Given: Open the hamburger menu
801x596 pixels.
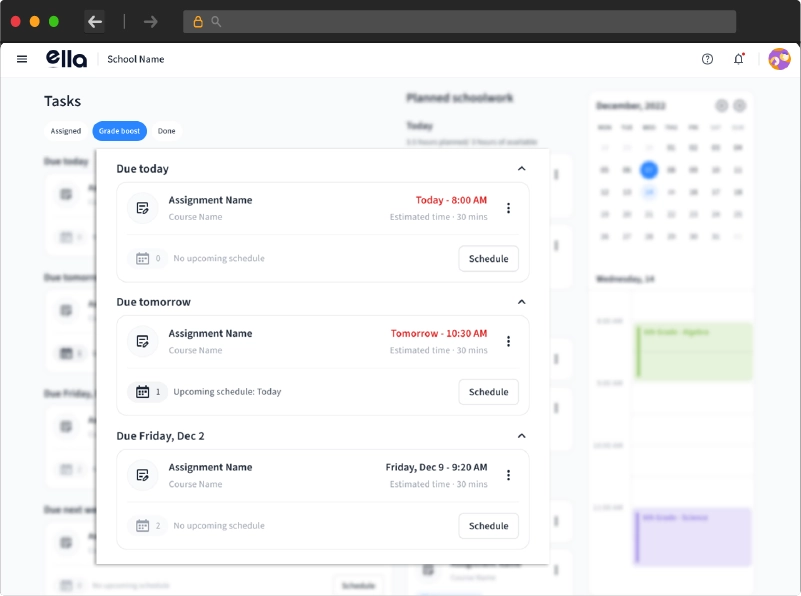Looking at the screenshot, I should 22,59.
